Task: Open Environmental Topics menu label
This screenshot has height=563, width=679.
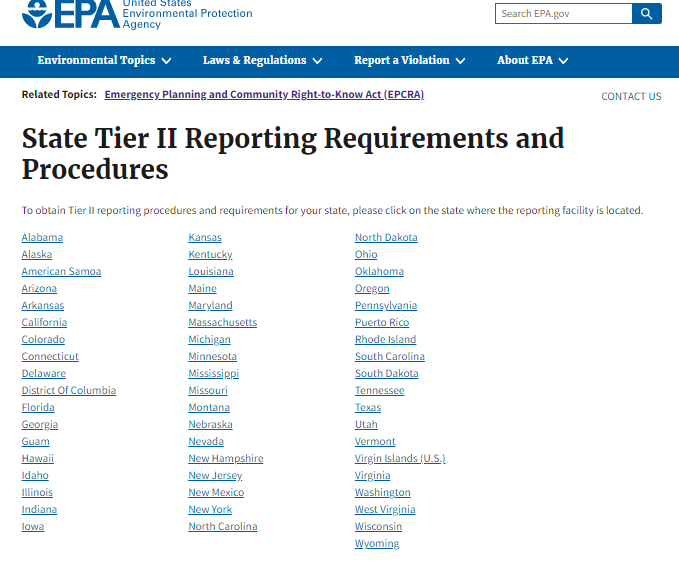Action: coord(96,60)
